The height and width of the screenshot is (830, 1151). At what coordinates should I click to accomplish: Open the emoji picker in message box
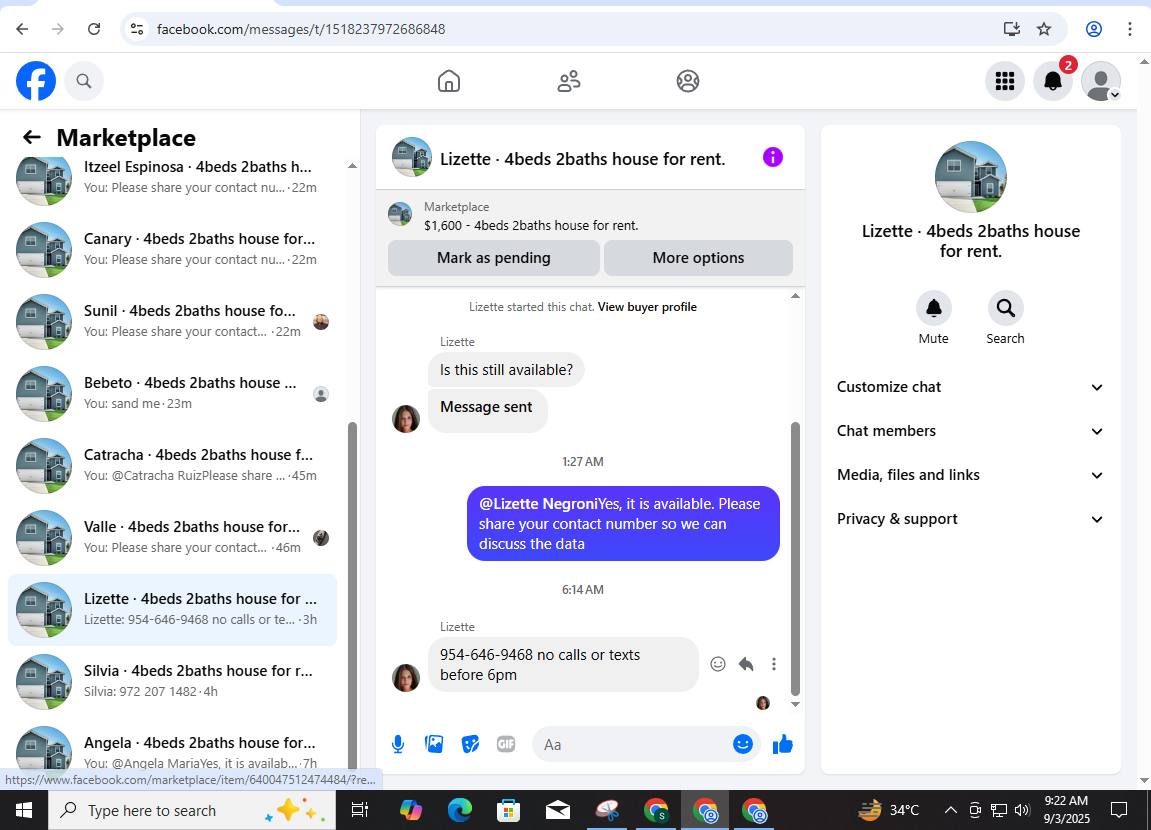743,744
